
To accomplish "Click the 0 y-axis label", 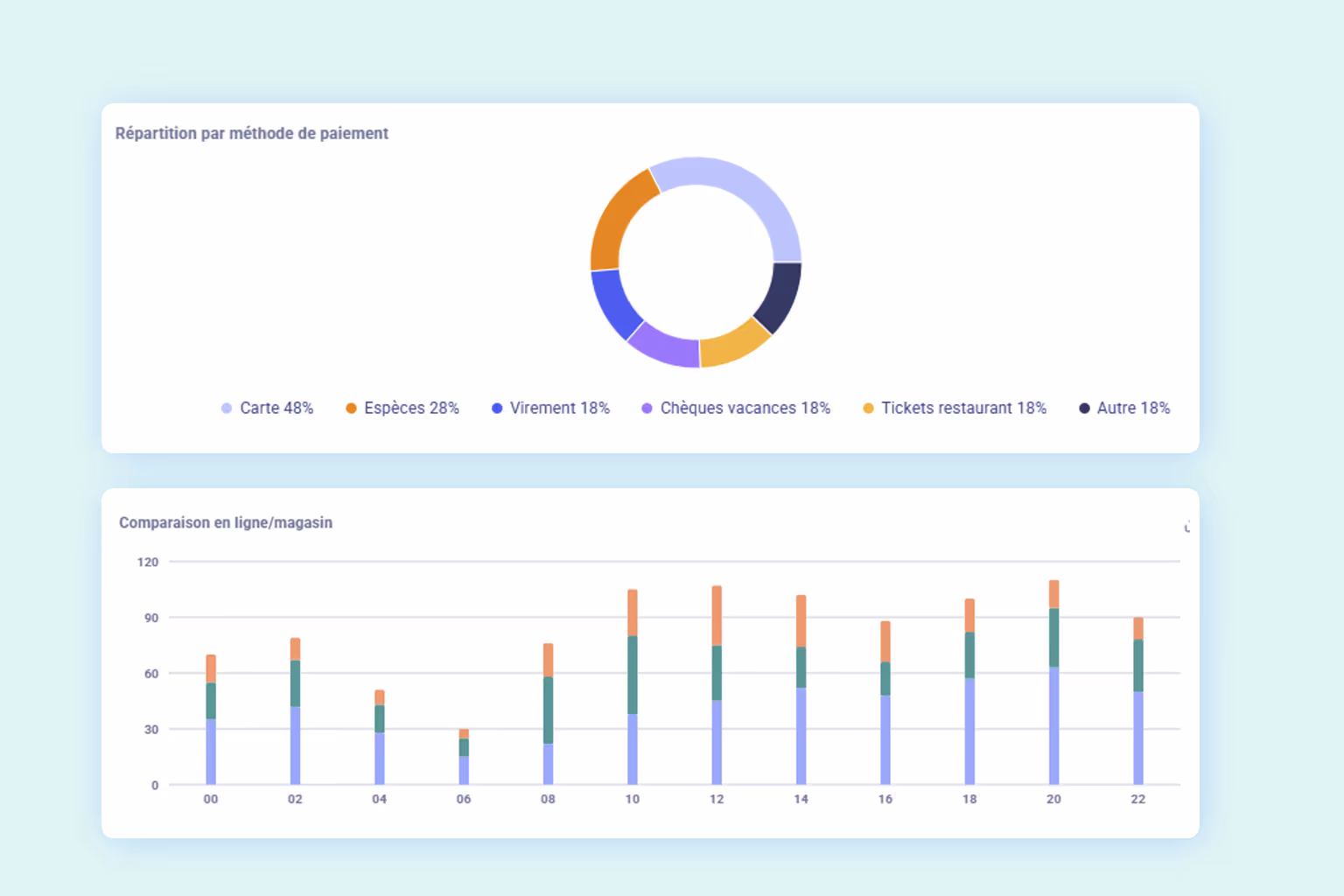I will pyautogui.click(x=155, y=785).
